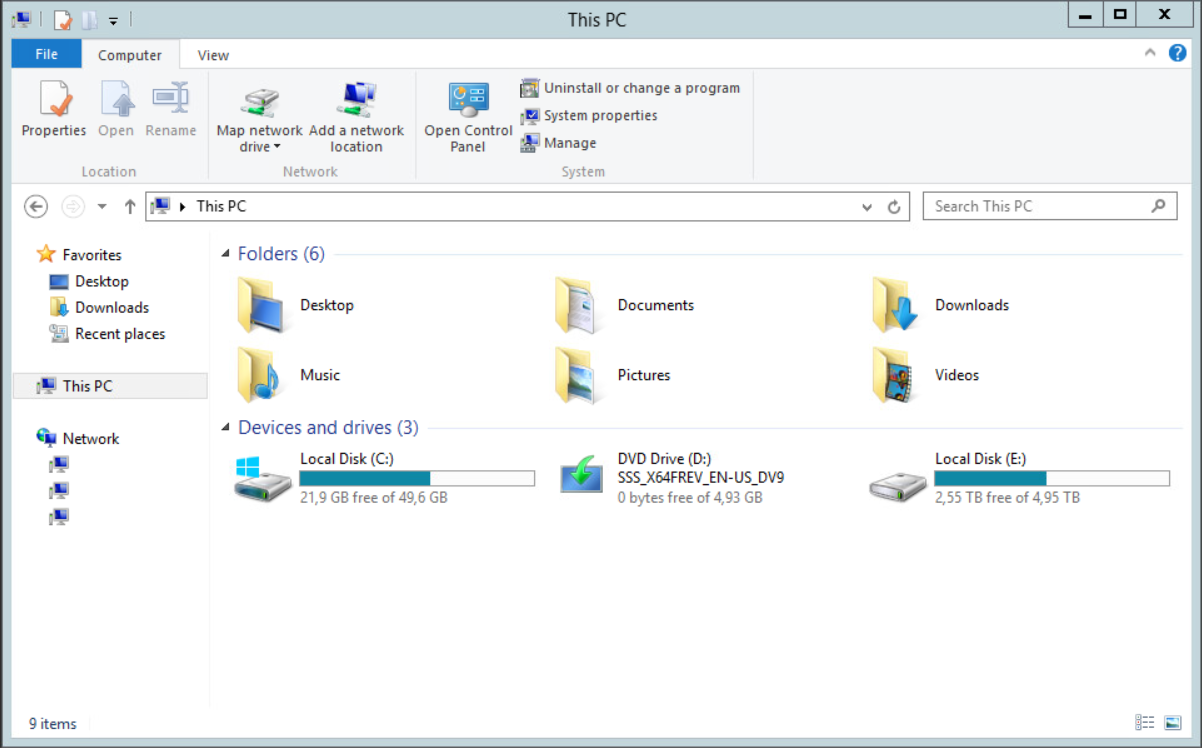Viewport: 1202px width, 748px height.
Task: Select the Downloads folder icon in Folders
Action: pos(895,305)
